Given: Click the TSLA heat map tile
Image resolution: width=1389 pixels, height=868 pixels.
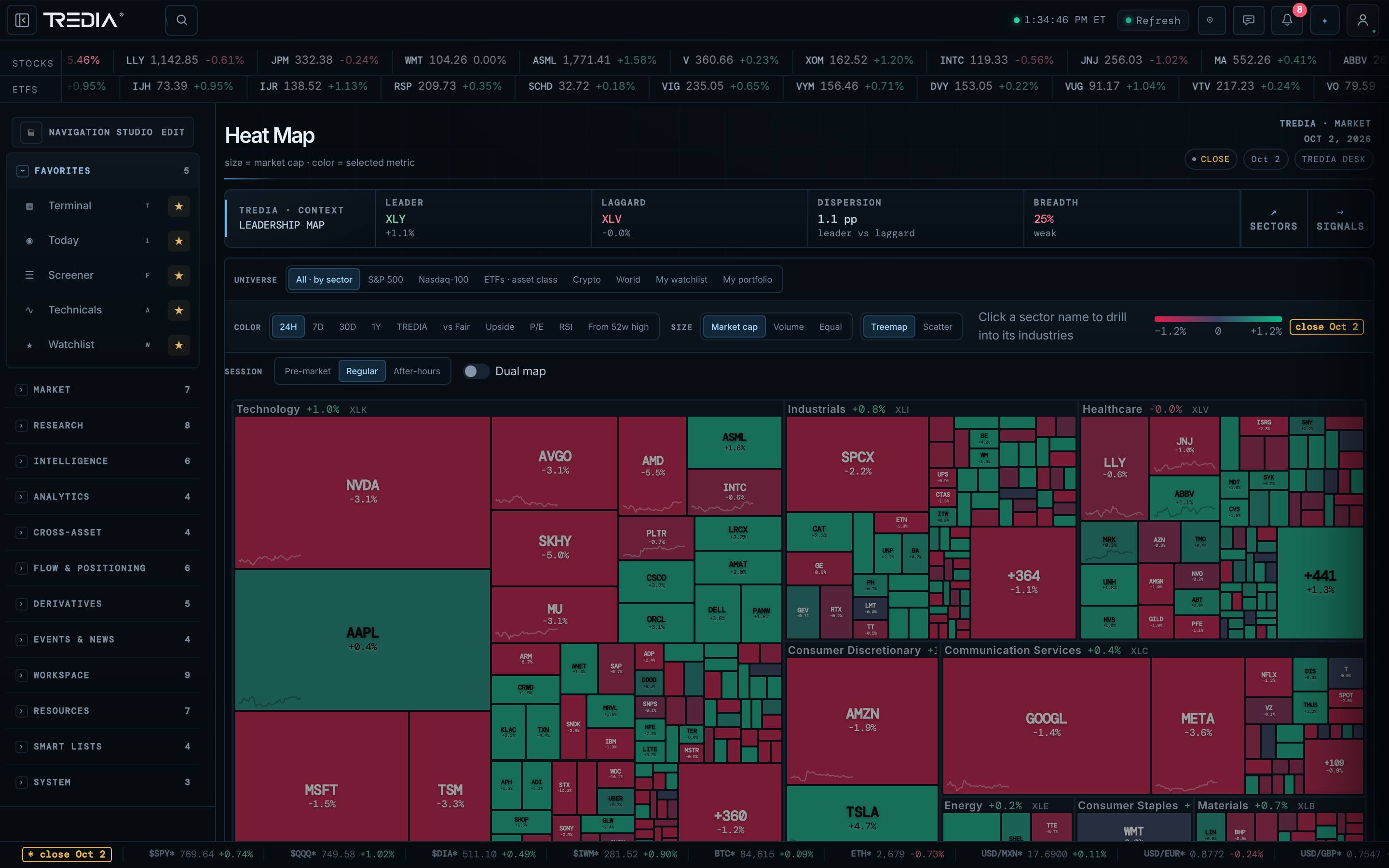Looking at the screenshot, I should click(x=862, y=814).
